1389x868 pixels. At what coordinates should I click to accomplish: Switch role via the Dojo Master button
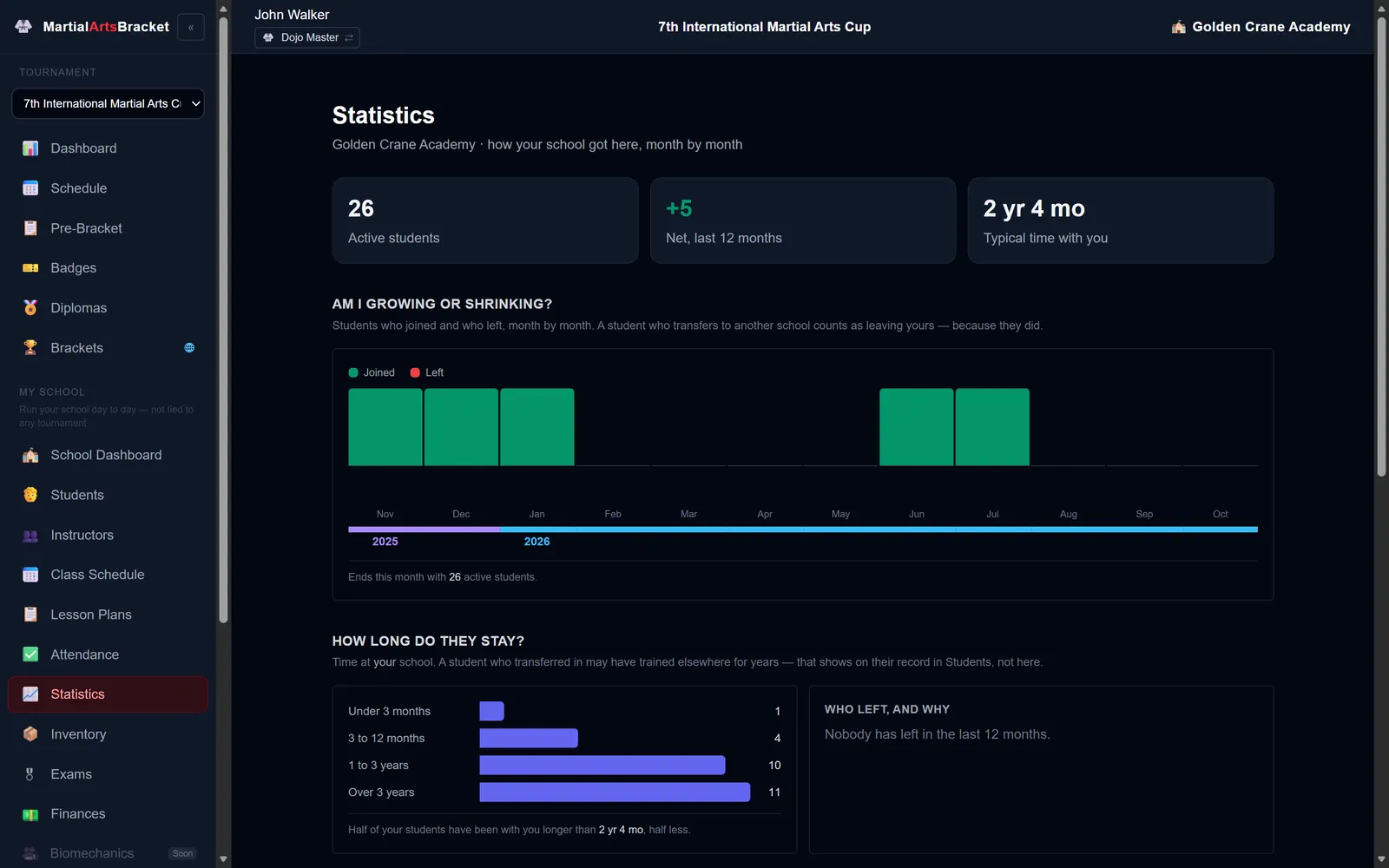click(x=307, y=37)
